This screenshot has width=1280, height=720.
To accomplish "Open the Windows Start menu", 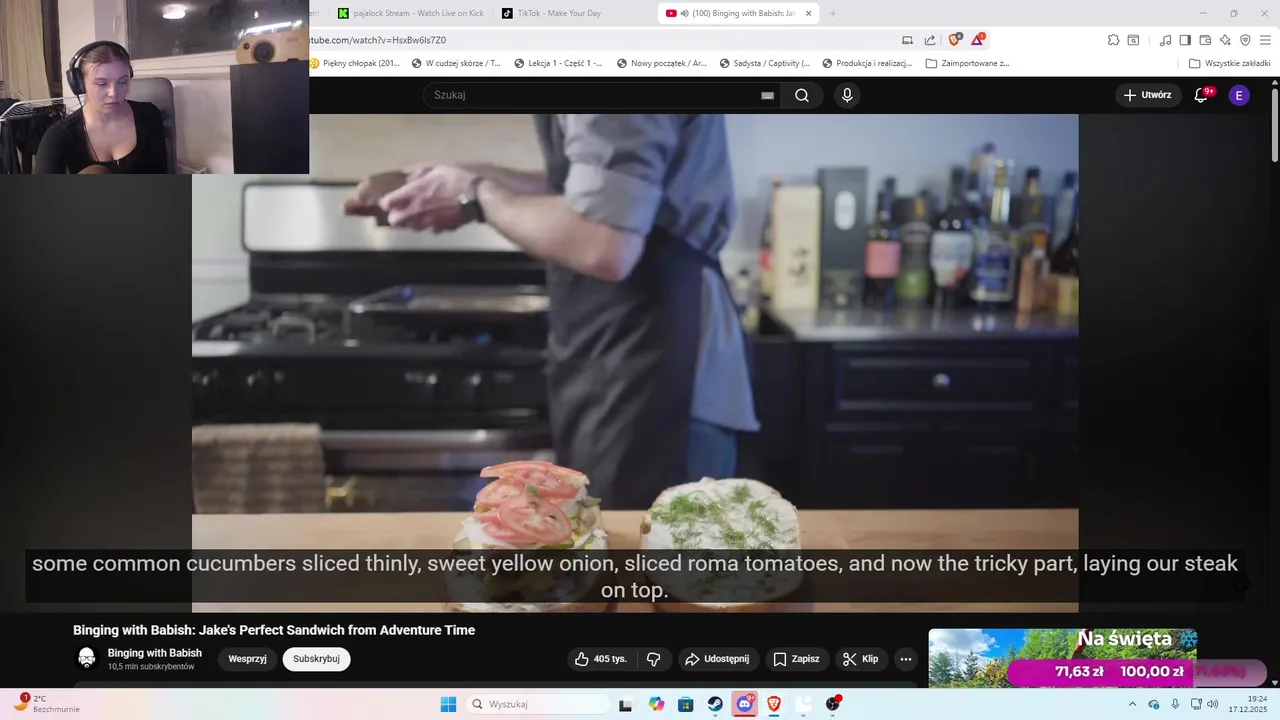I will pyautogui.click(x=448, y=704).
